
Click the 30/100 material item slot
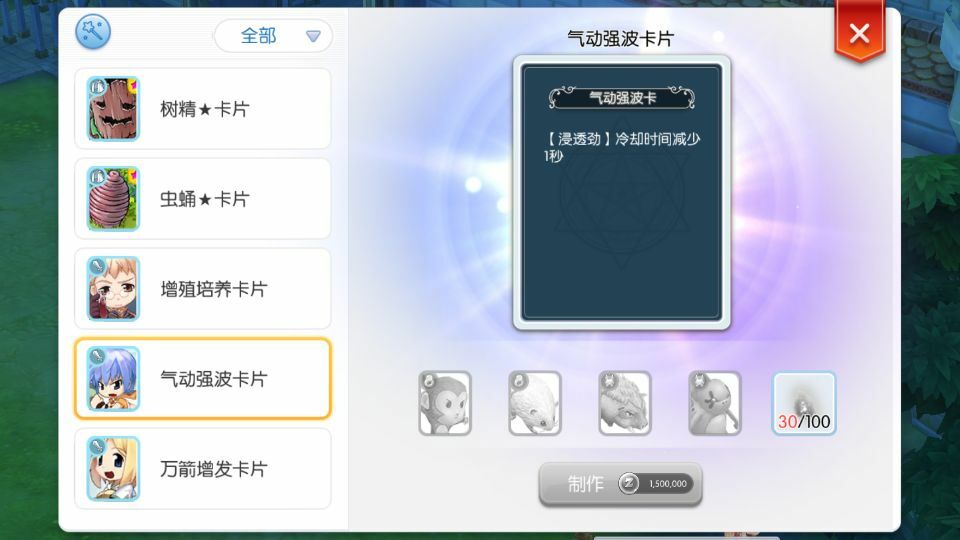pyautogui.click(x=804, y=403)
